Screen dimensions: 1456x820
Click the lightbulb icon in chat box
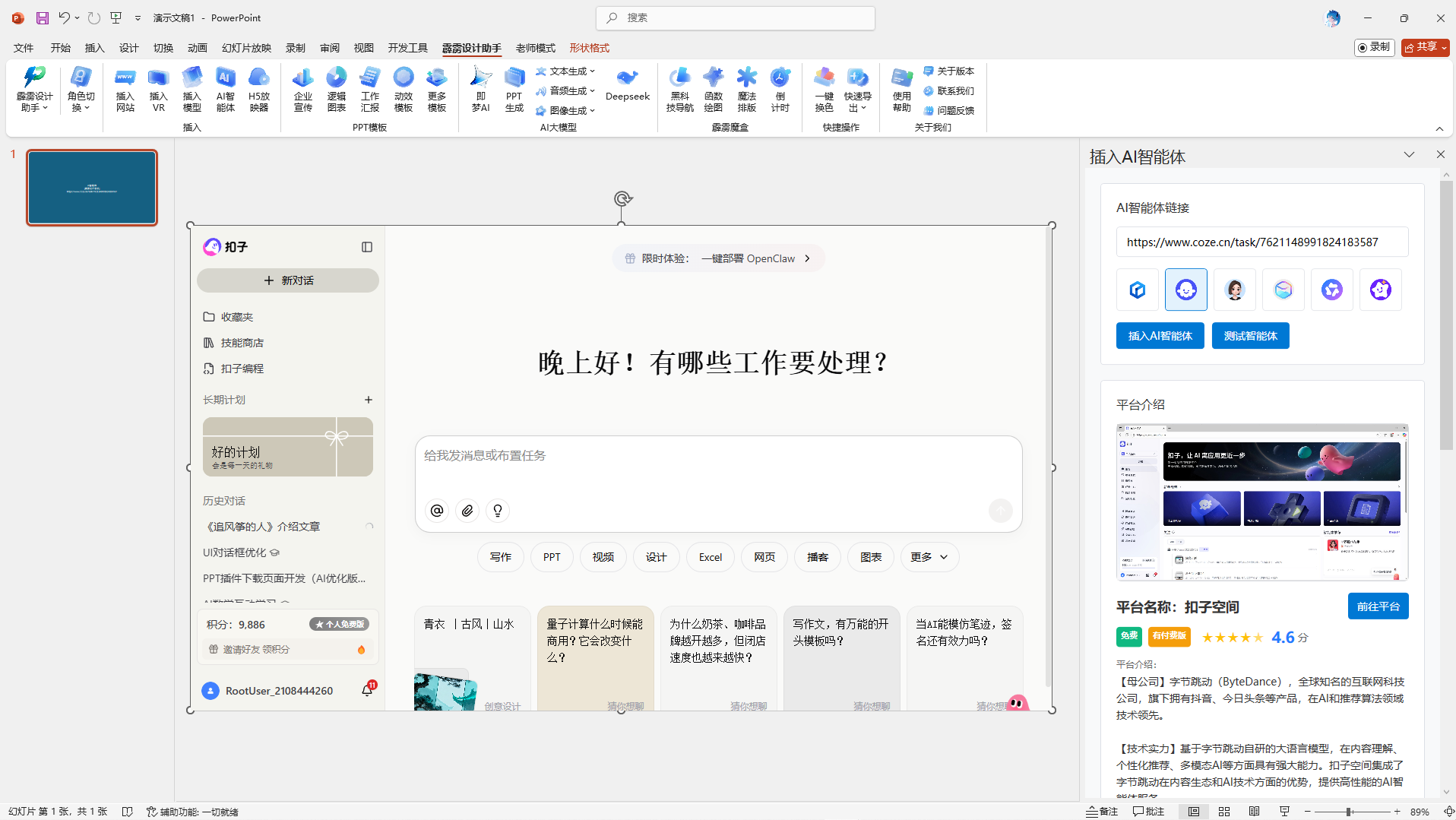coord(498,511)
